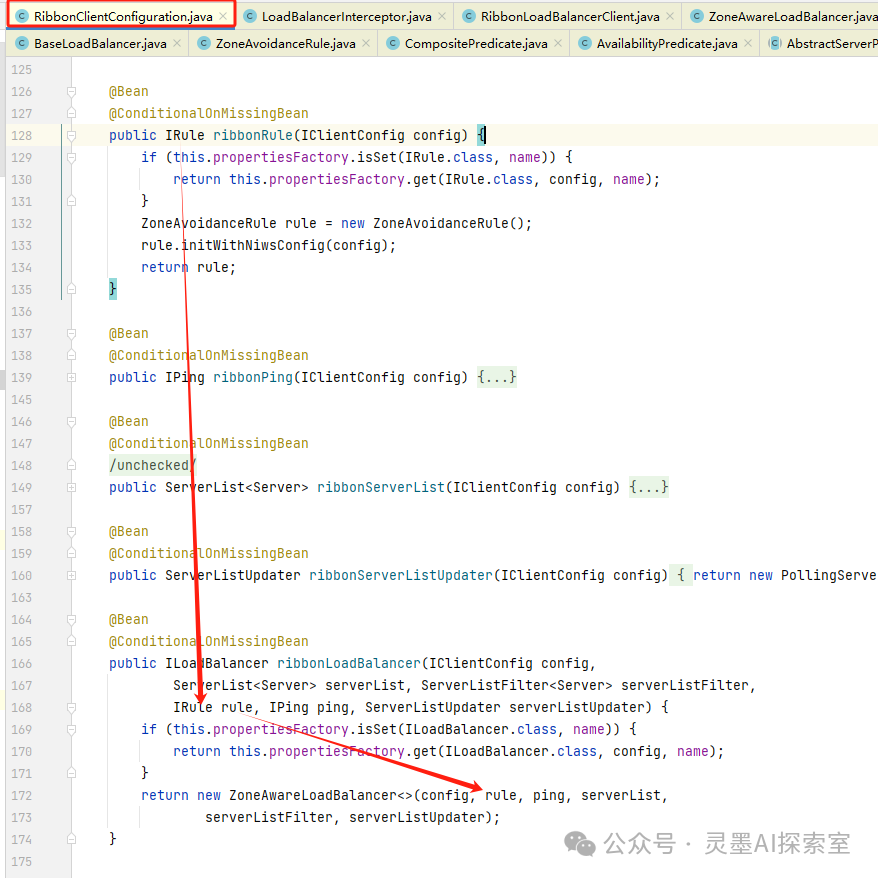The height and width of the screenshot is (878, 878).
Task: Collapse ribbonRule method at line 128
Action: pos(71,136)
